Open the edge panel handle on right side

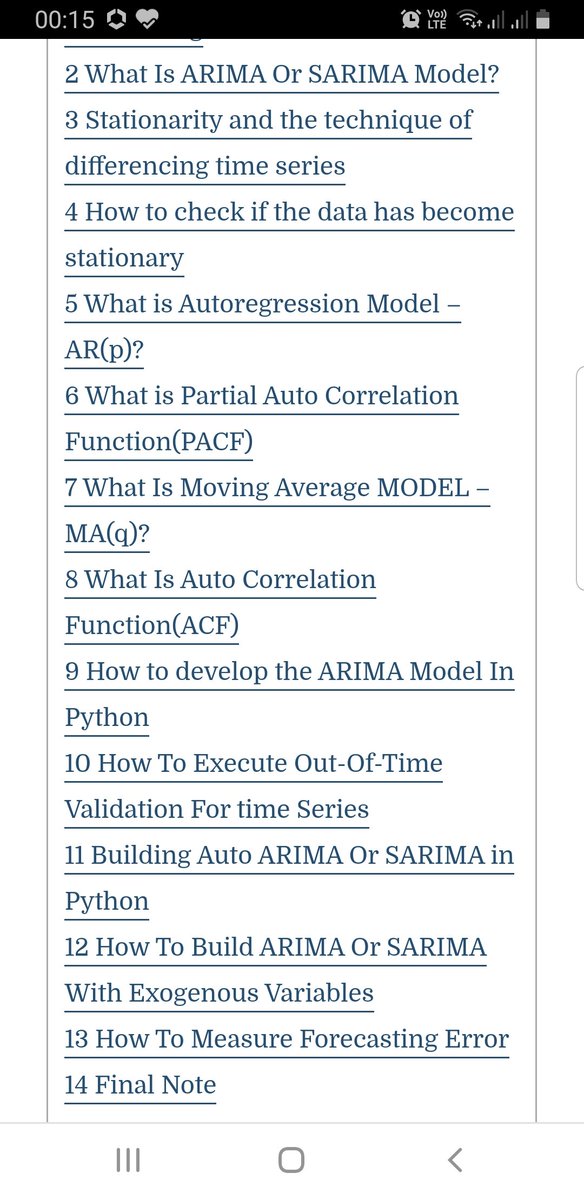pos(579,478)
